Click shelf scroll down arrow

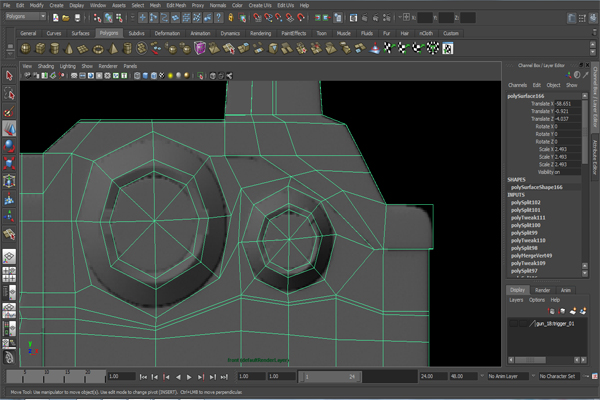(593, 52)
